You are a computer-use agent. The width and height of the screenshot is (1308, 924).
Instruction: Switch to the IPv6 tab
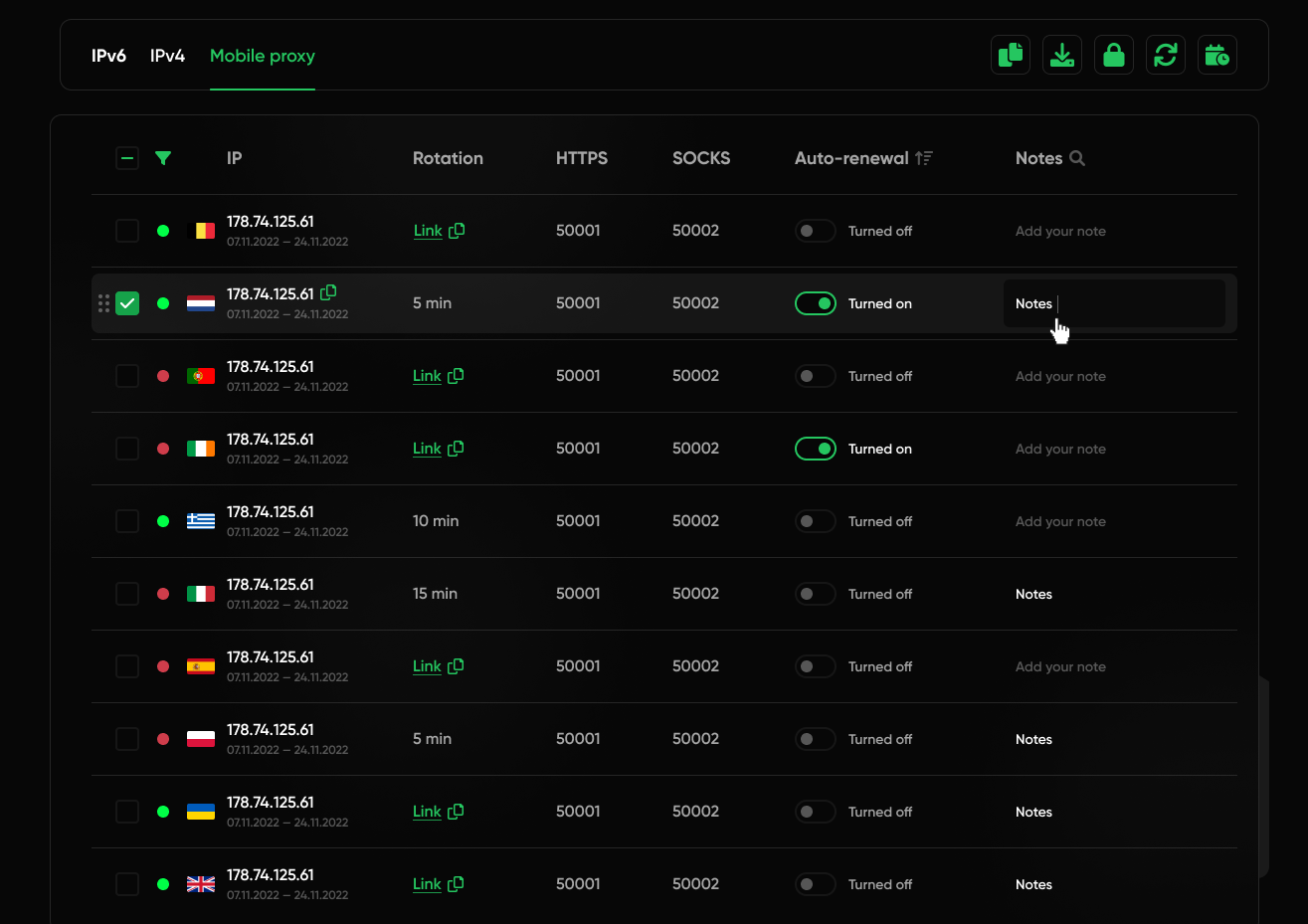pyautogui.click(x=108, y=56)
